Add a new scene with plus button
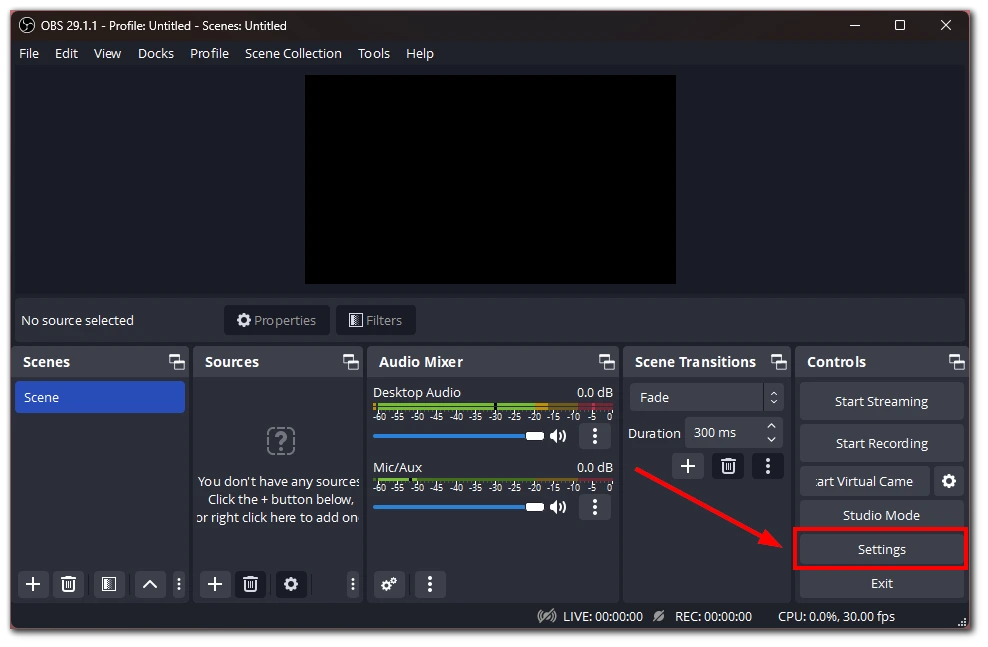Screen dimensions: 988x647 pos(33,585)
